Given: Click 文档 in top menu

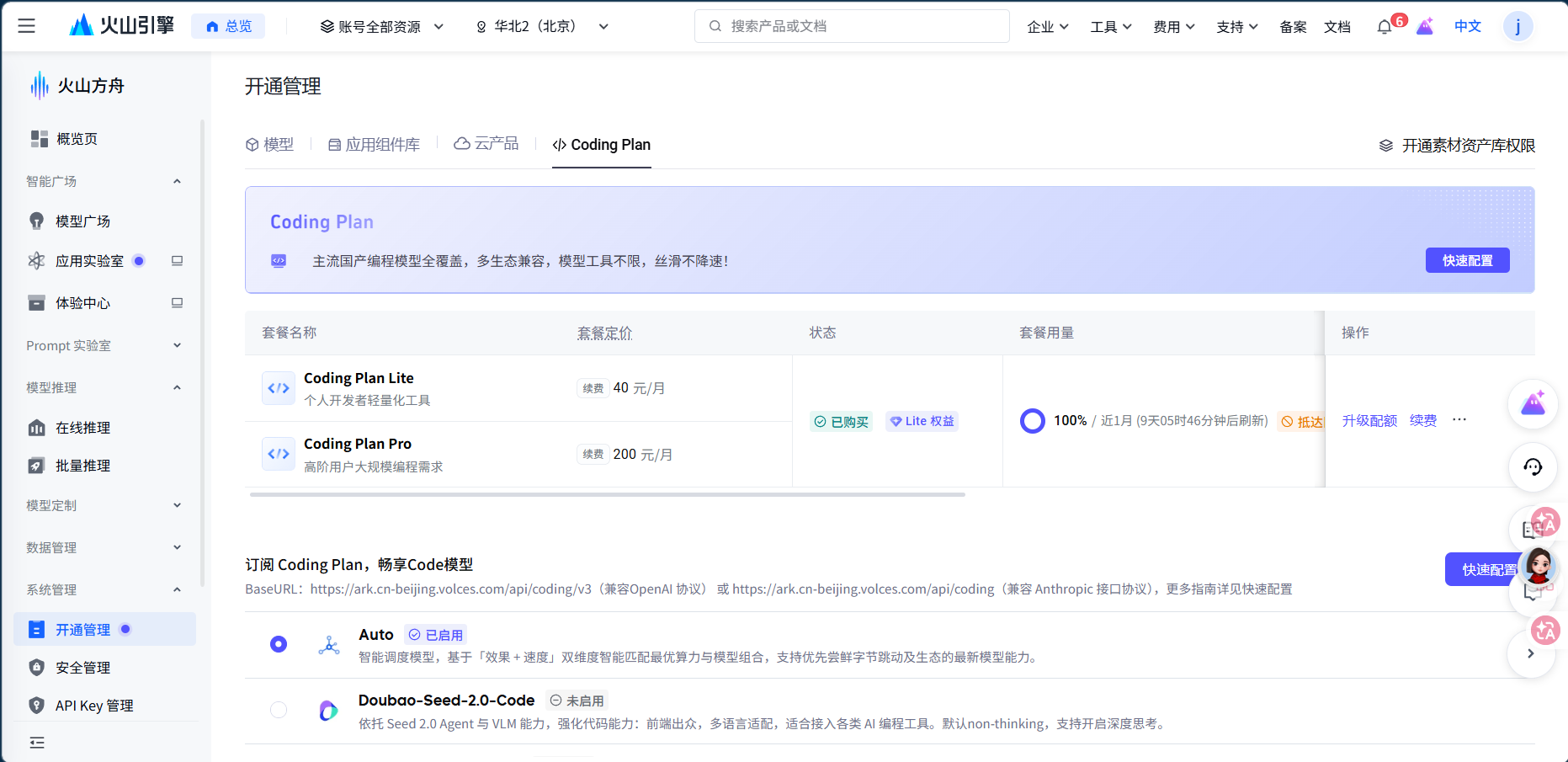Looking at the screenshot, I should coord(1337,27).
